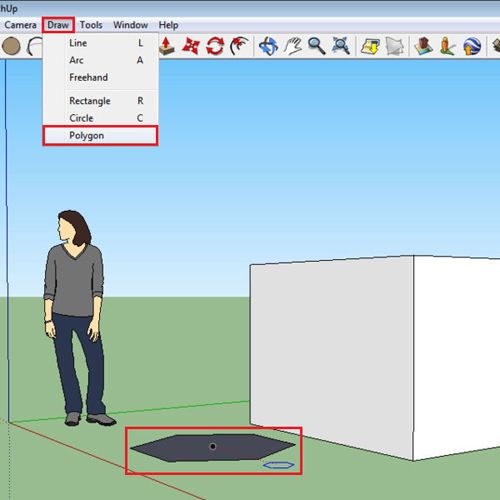Activate the Orbit camera tool
Viewport: 500px width, 500px height.
tap(268, 46)
